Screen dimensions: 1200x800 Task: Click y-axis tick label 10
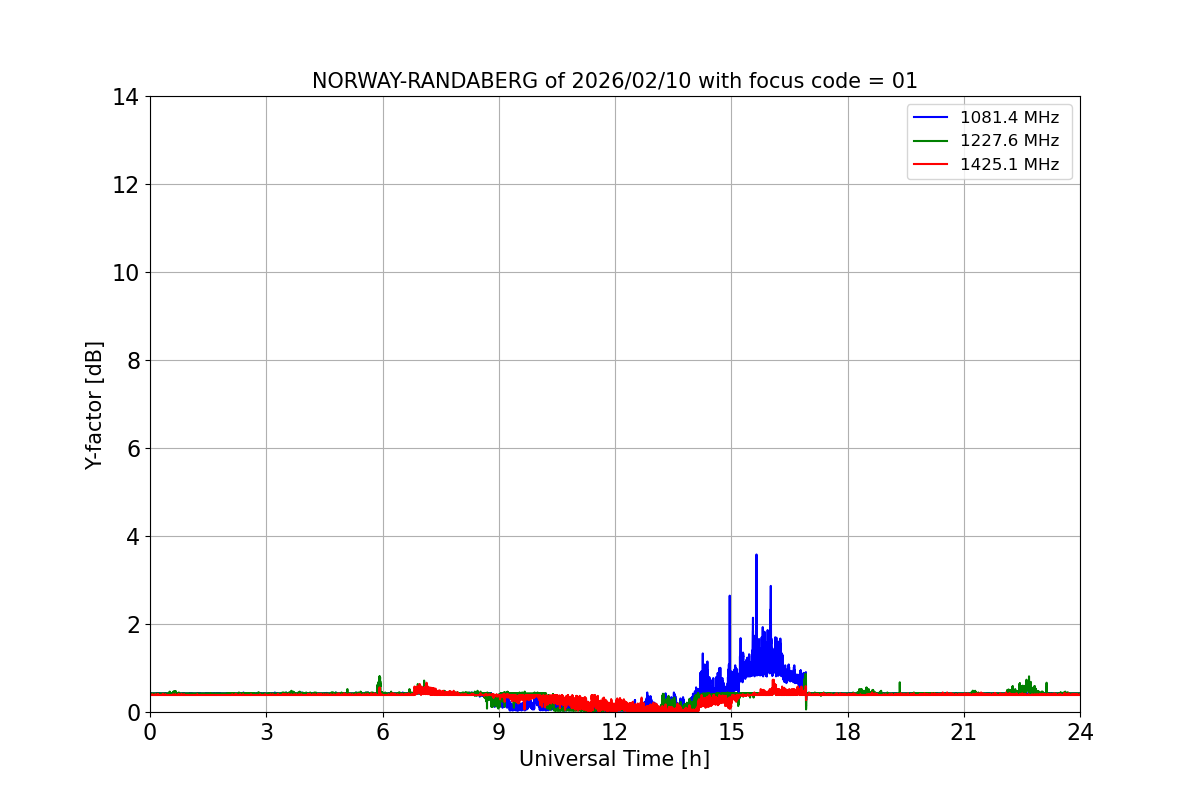click(125, 273)
